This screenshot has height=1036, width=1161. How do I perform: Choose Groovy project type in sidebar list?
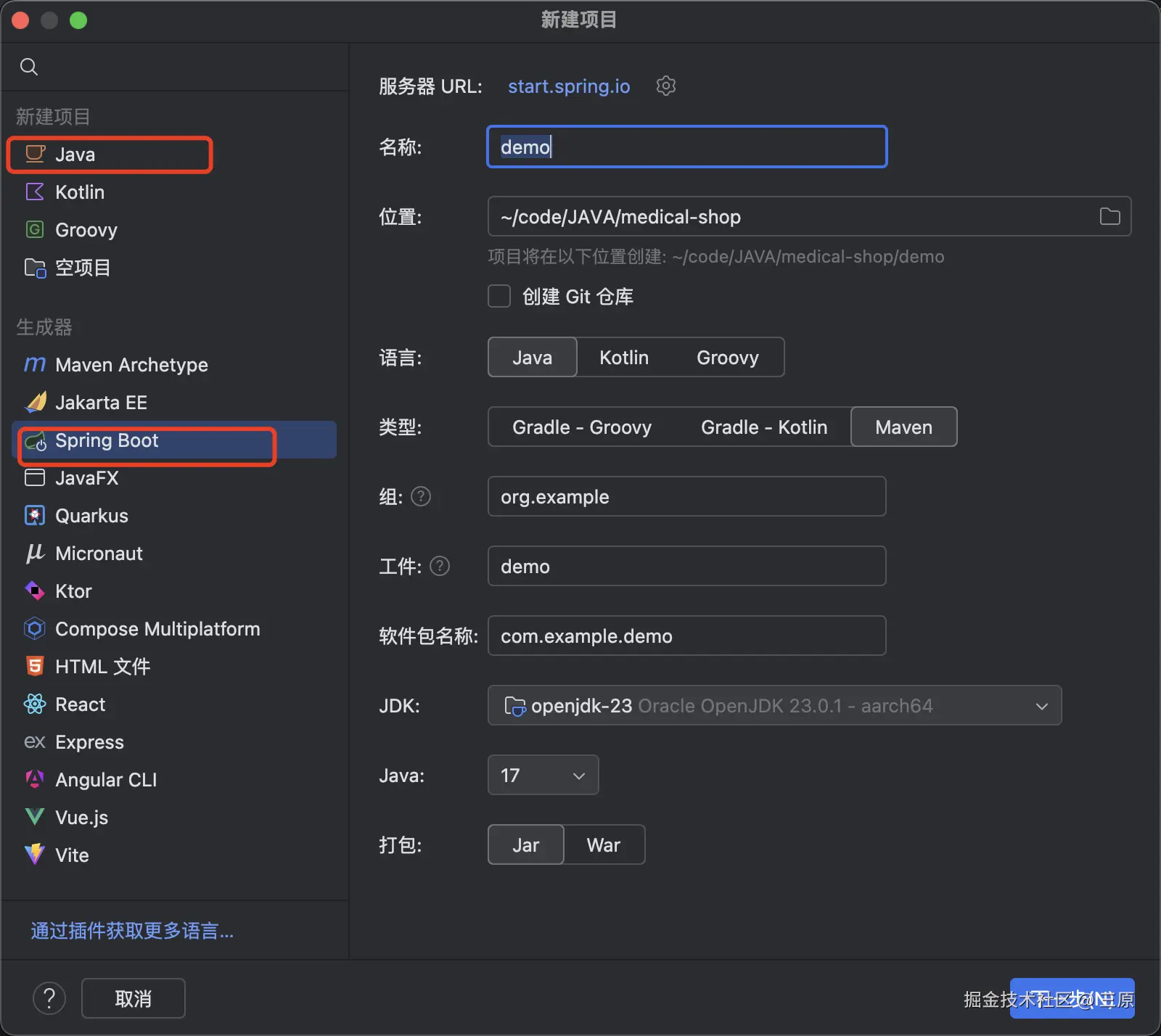(174, 230)
